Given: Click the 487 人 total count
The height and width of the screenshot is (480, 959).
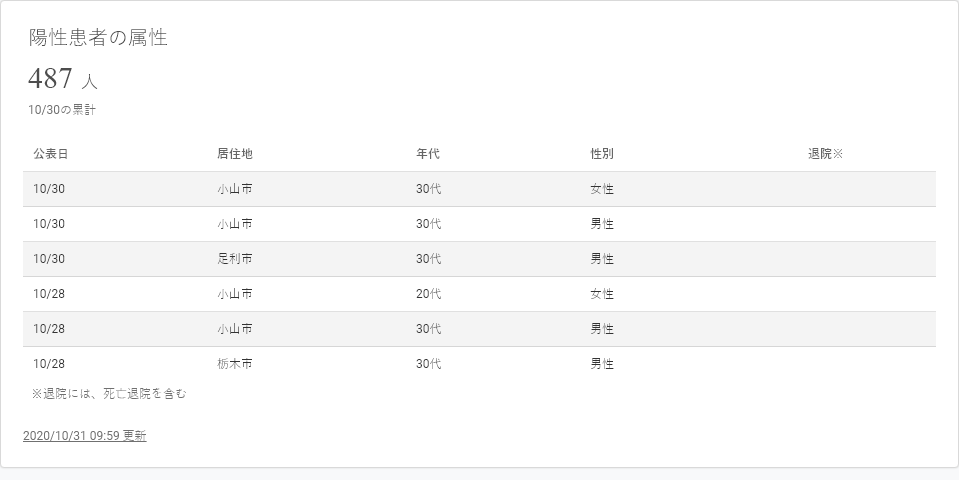Looking at the screenshot, I should pos(63,79).
